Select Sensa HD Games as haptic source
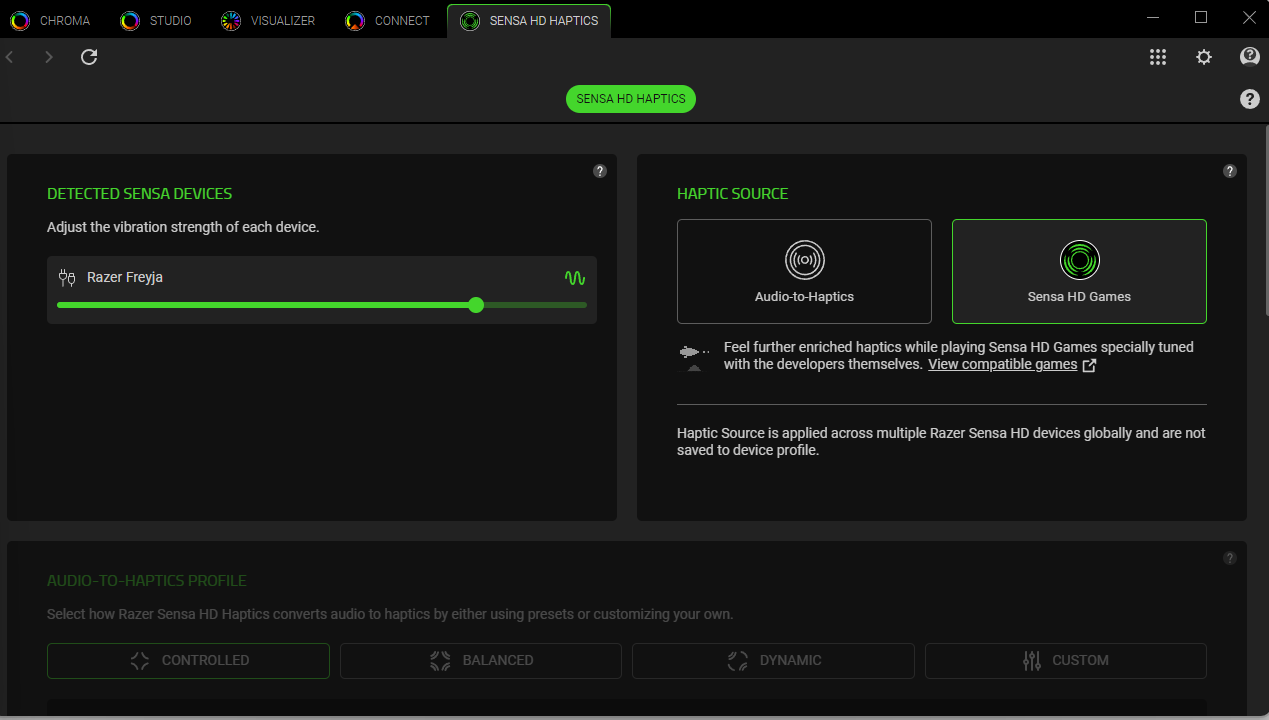Image resolution: width=1269 pixels, height=720 pixels. click(1079, 271)
